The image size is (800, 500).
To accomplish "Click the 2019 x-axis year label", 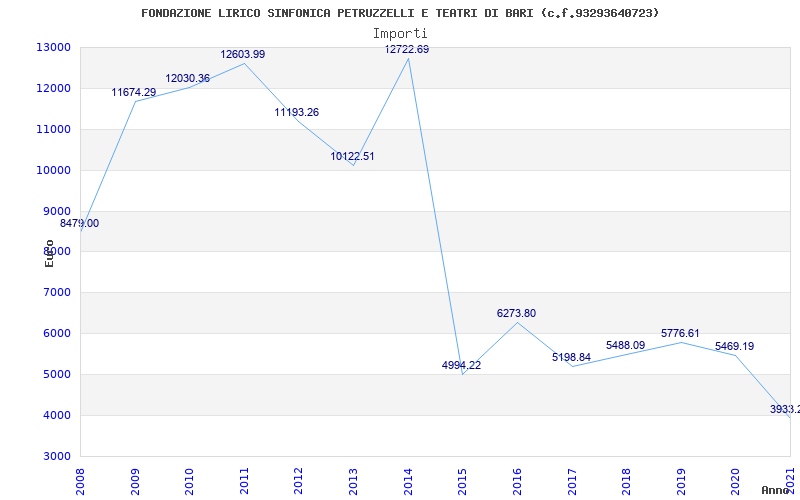I will pyautogui.click(x=681, y=482).
